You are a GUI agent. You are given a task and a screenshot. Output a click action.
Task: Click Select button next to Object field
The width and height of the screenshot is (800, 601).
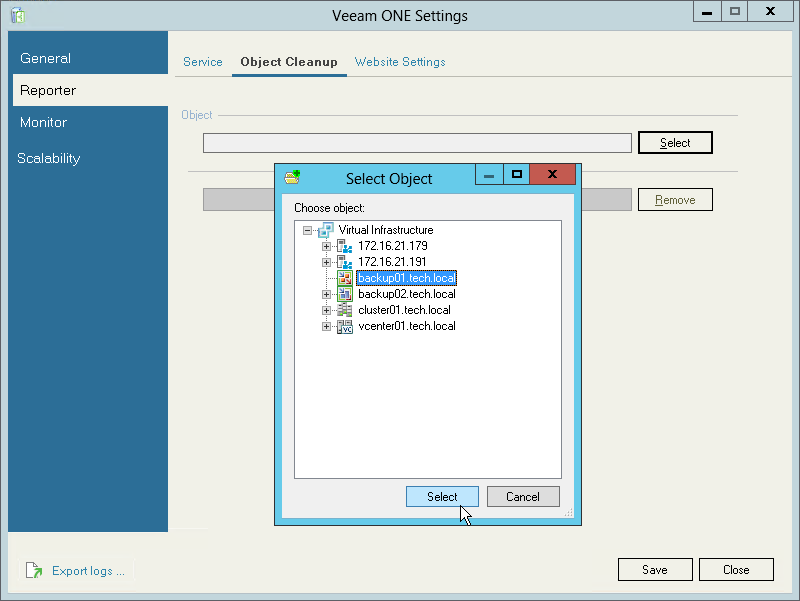pos(675,143)
